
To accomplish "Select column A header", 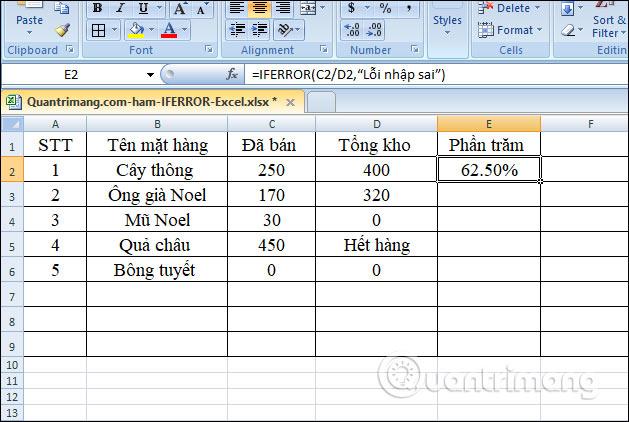I will point(55,124).
